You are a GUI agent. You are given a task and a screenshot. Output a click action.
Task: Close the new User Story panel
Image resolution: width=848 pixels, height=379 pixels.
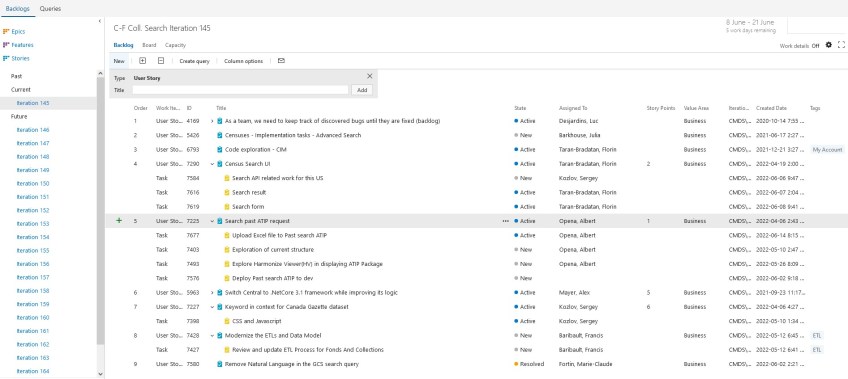click(370, 76)
